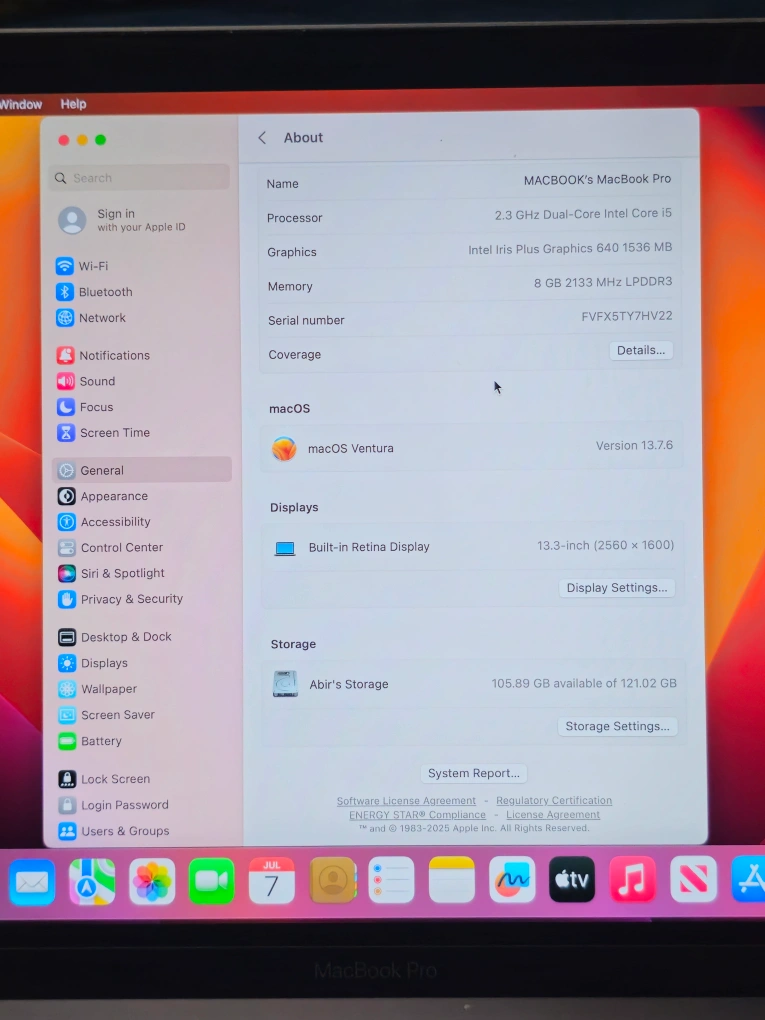Open the Help menu

click(x=74, y=104)
